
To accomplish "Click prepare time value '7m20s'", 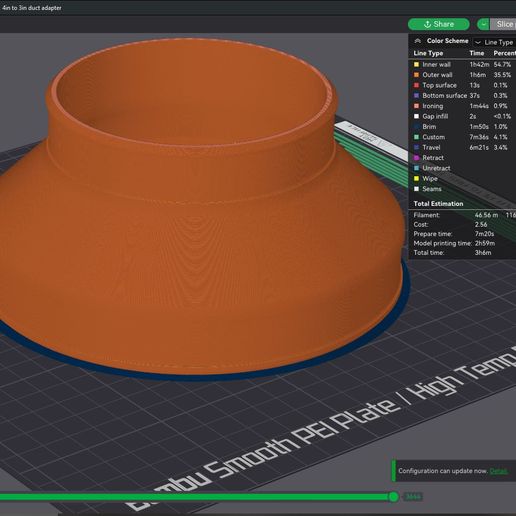I will click(x=484, y=234).
